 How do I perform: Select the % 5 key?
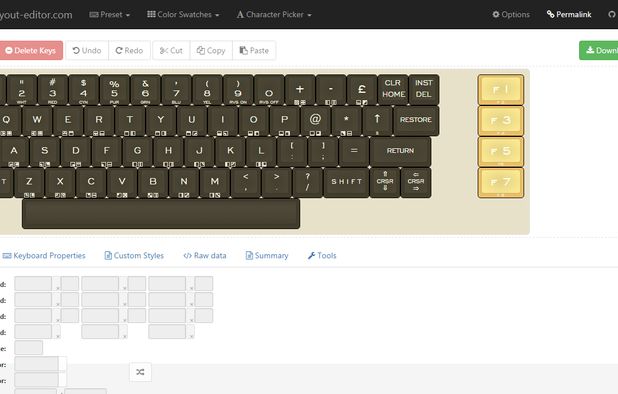[x=114, y=89]
